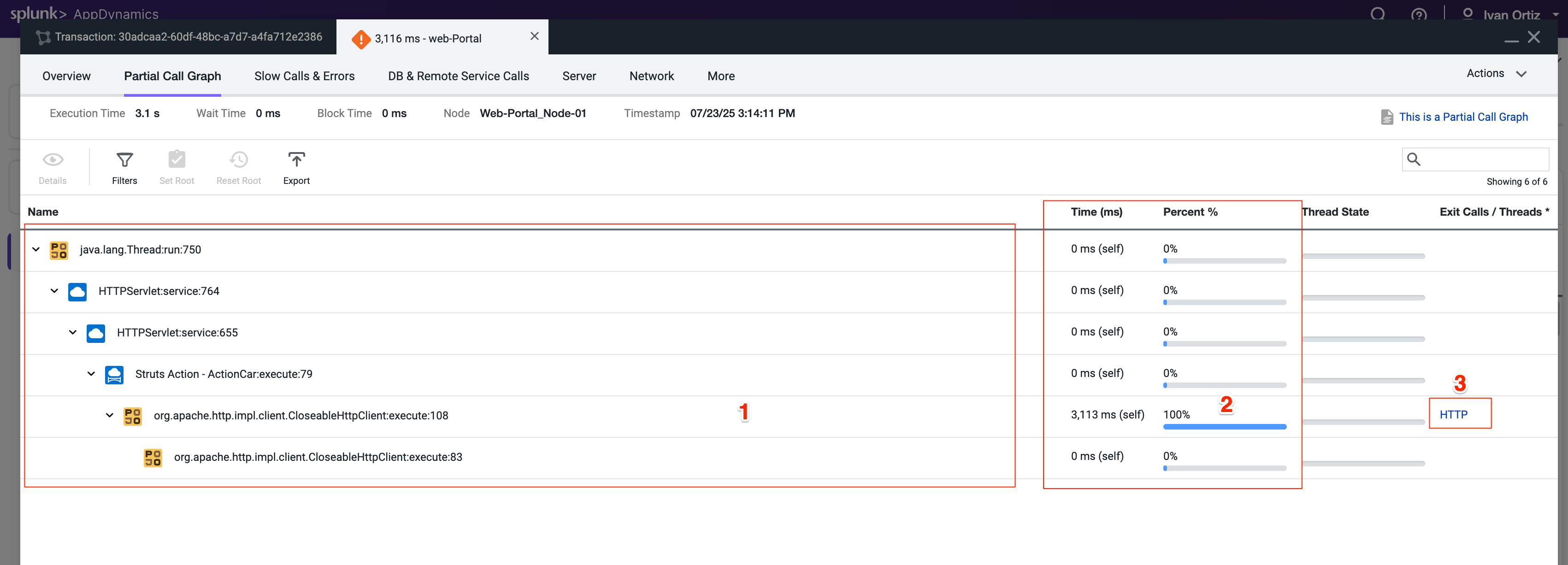Click the Export icon

[296, 166]
